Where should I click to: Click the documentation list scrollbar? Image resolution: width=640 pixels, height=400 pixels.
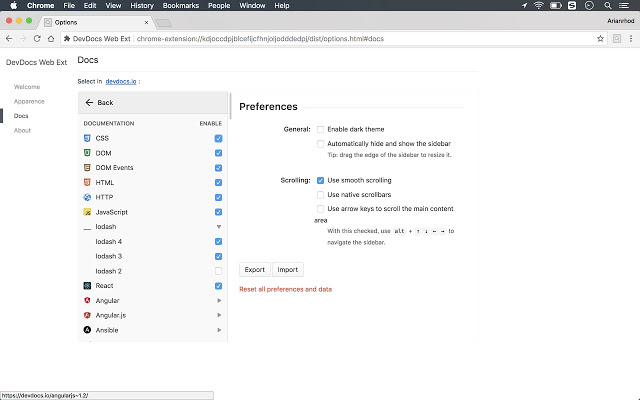tap(231, 107)
